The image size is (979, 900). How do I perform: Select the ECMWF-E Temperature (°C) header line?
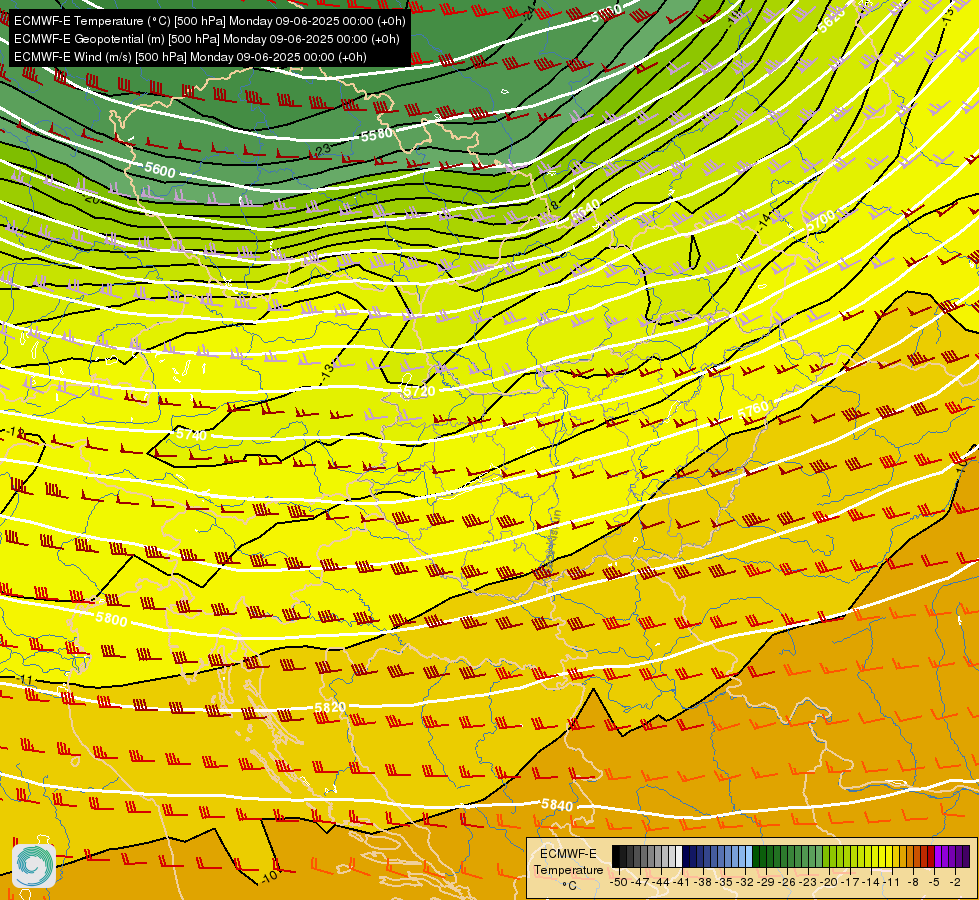tap(210, 21)
